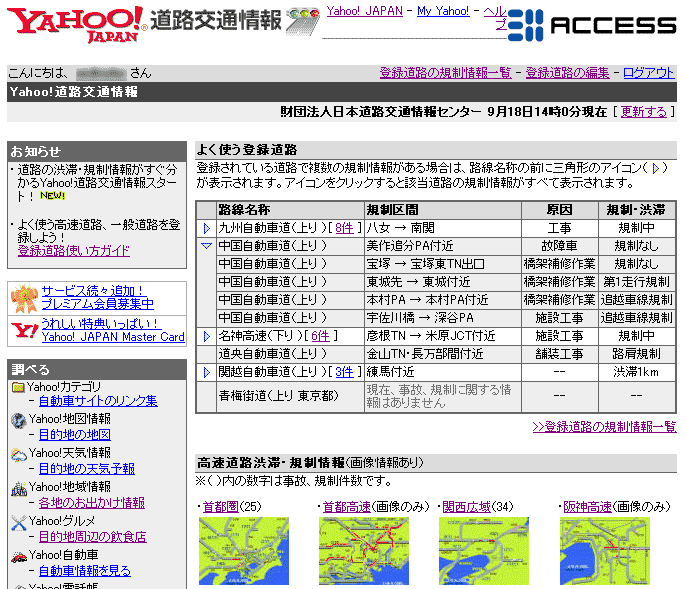Open the Yahoo! JAPAN Master Card link
The image size is (685, 589).
[x=113, y=330]
